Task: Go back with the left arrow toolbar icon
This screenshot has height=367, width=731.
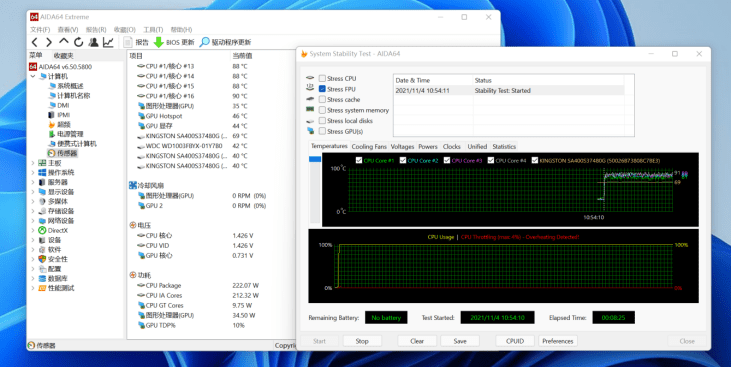Action: (x=35, y=42)
